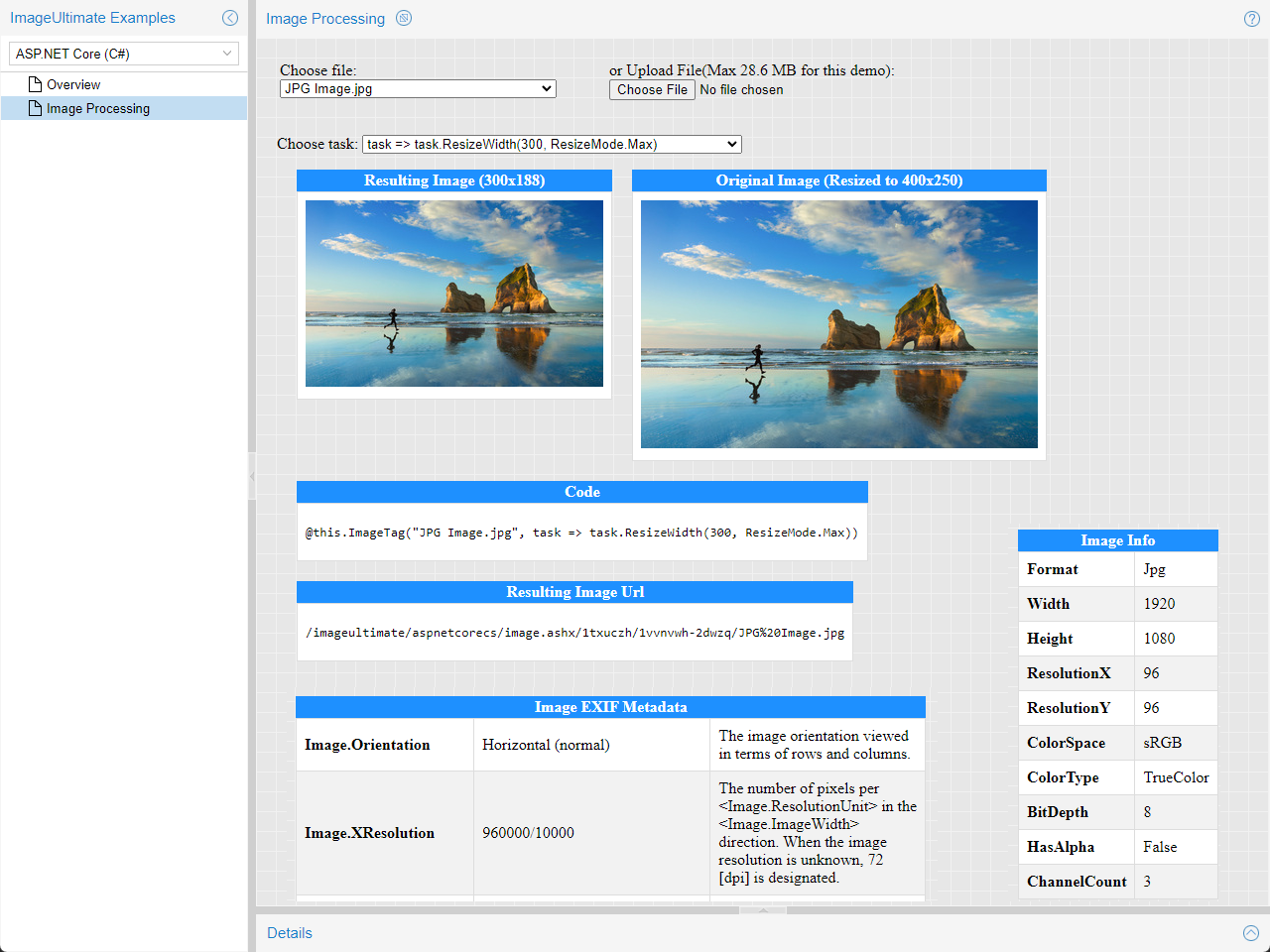This screenshot has height=952, width=1270.
Task: Collapse the Details panel using its chevron
Action: (1251, 933)
